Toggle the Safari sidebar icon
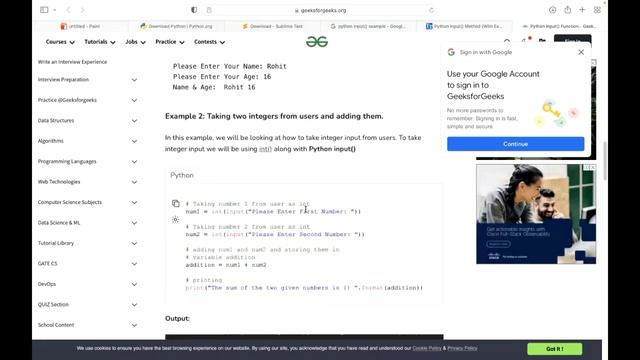The height and width of the screenshot is (360, 640). point(44,10)
